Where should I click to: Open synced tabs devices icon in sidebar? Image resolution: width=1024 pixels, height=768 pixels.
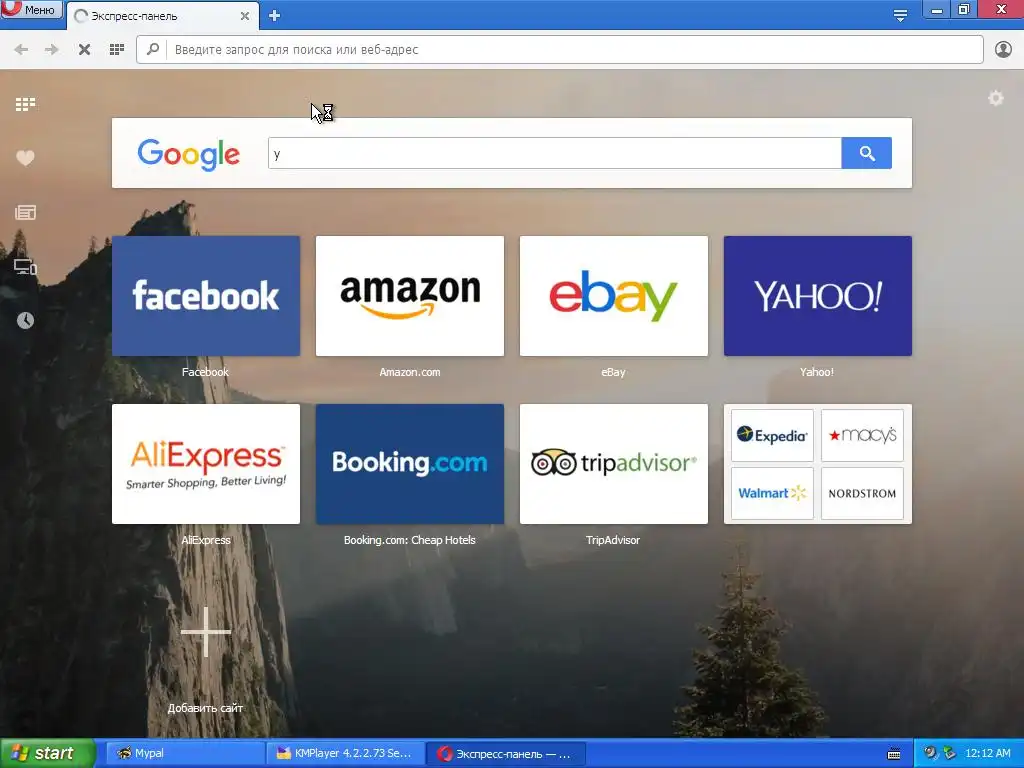click(25, 266)
